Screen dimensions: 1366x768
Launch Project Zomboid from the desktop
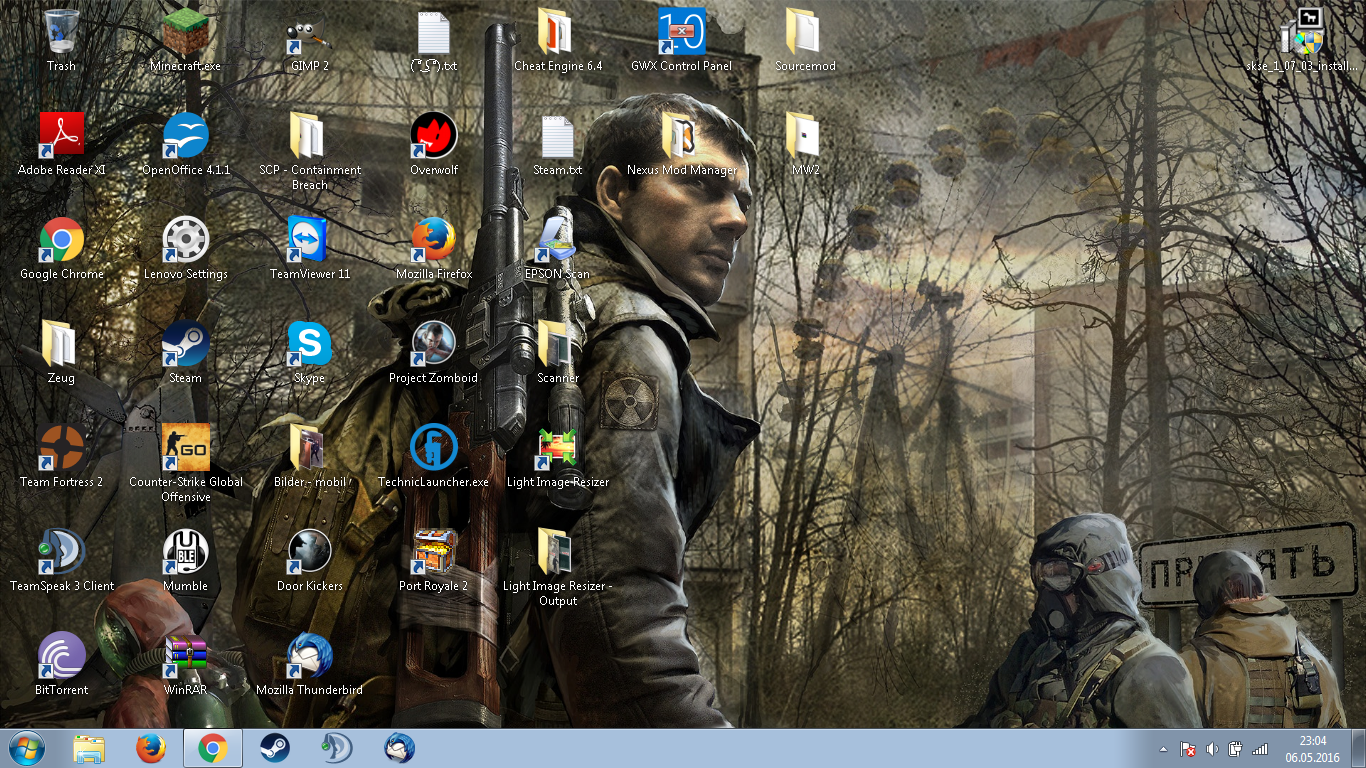pos(434,346)
